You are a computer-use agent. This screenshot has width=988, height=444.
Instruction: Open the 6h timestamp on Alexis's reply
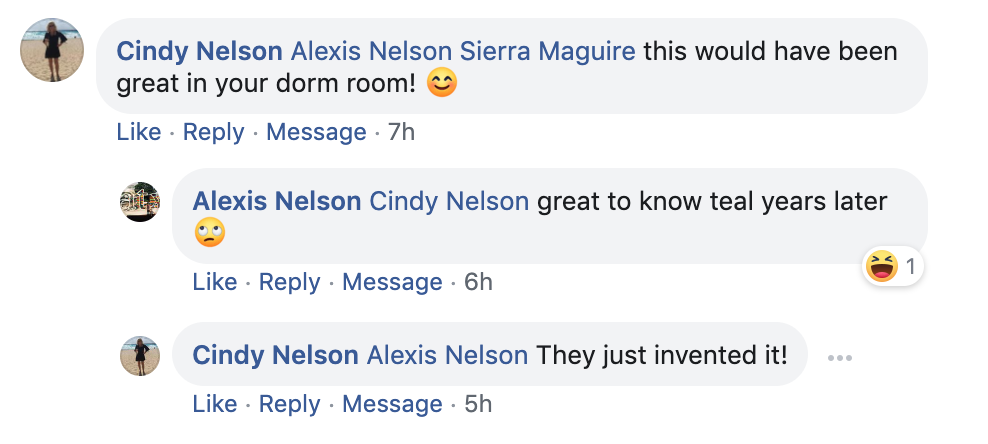478,282
